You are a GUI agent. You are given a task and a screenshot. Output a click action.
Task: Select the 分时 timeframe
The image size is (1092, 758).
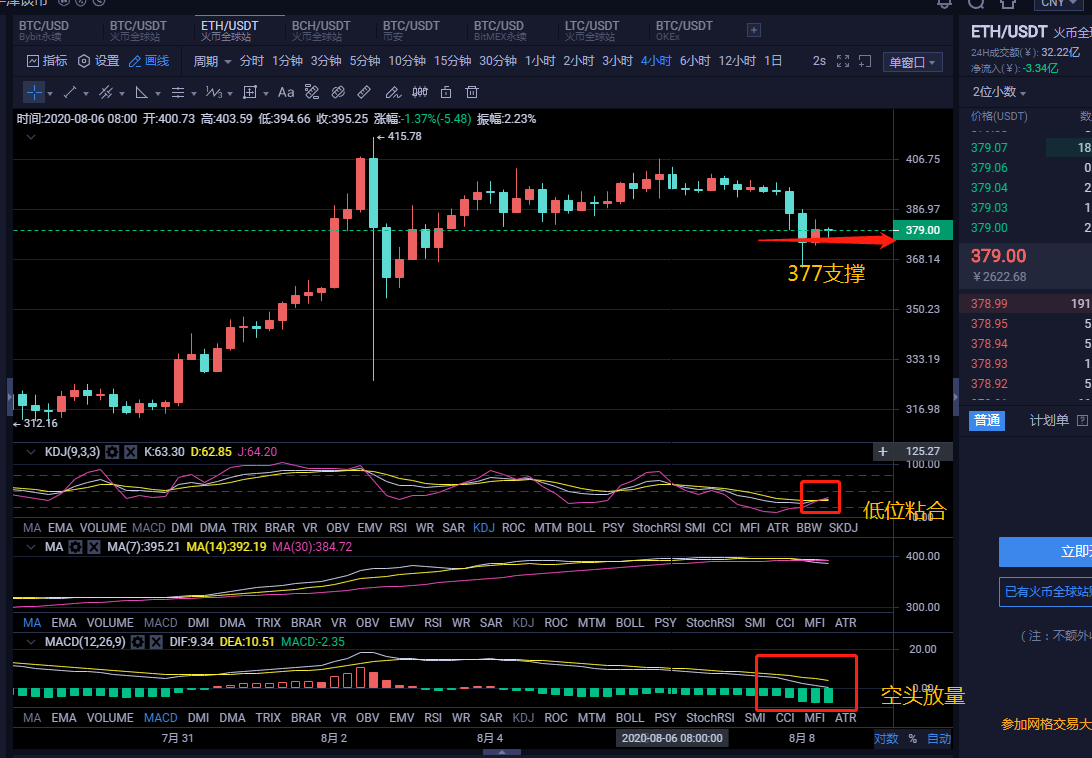[x=251, y=61]
